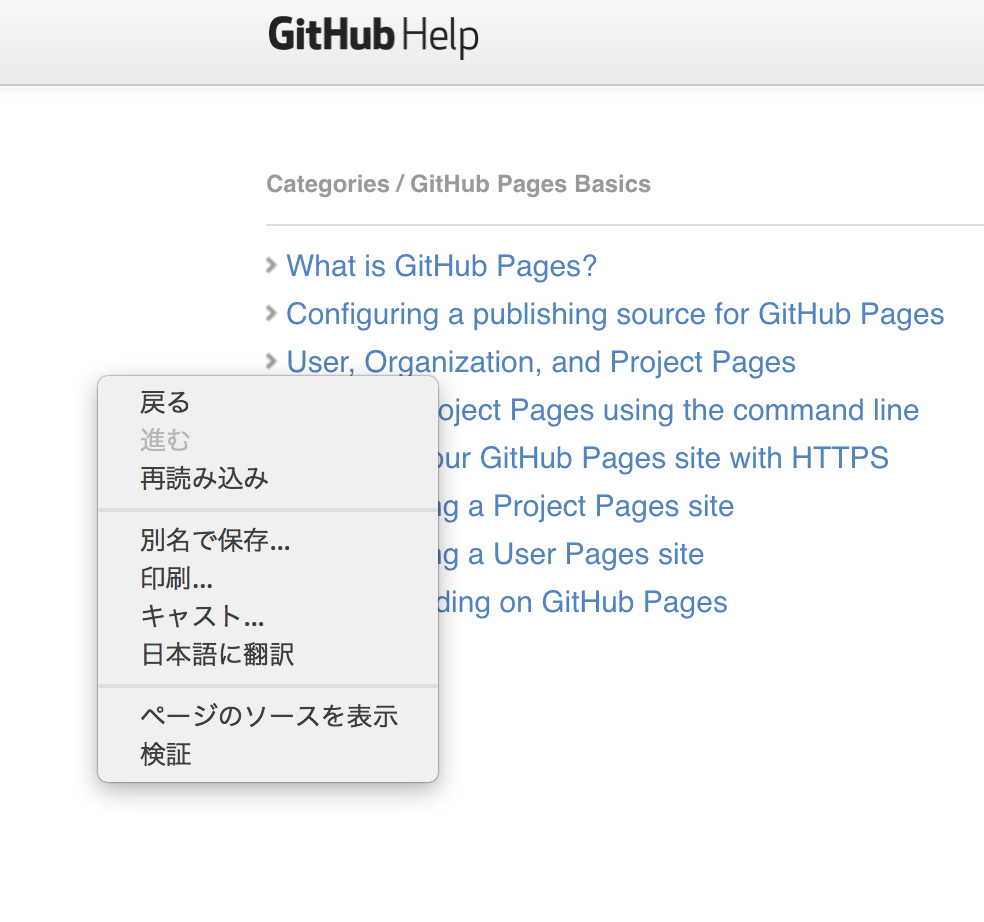Viewport: 984px width, 922px height.
Task: Click 'GitHub Pages Basics' breadcrumb text
Action: [530, 184]
